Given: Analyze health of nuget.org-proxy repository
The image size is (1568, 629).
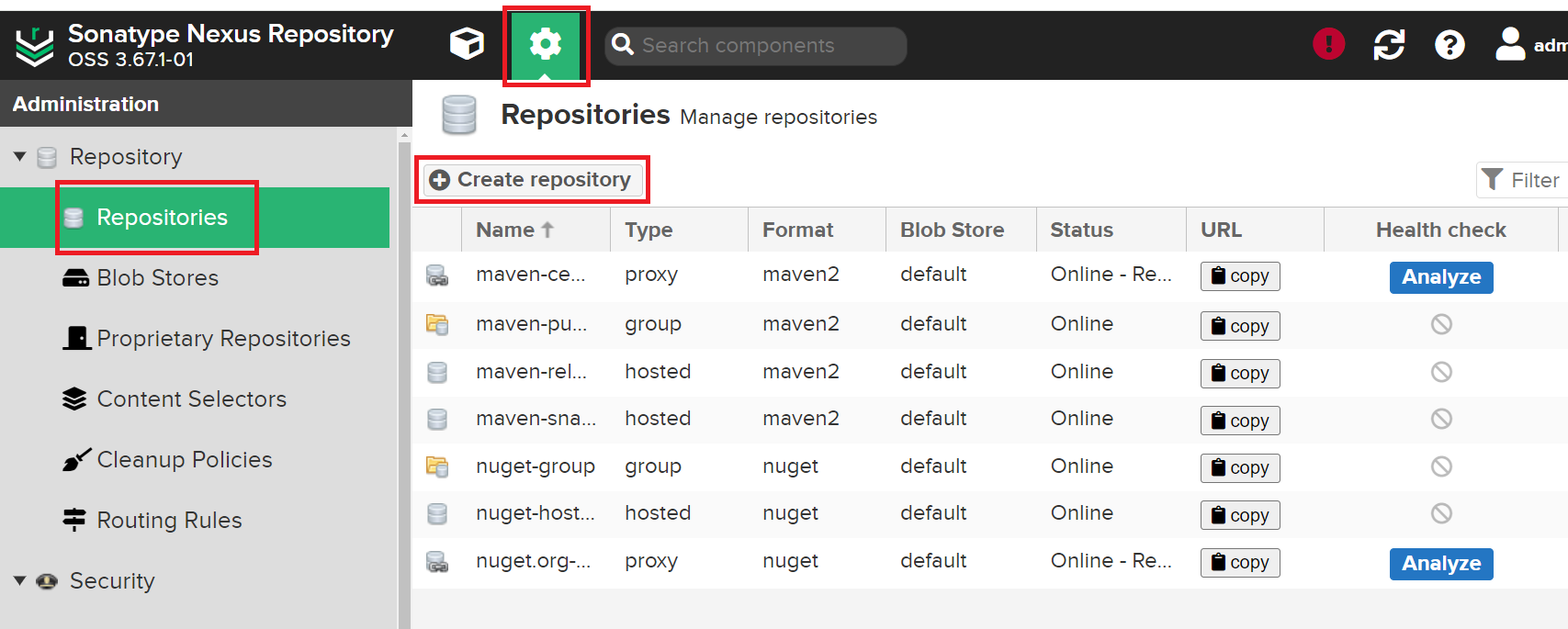Looking at the screenshot, I should coord(1441,564).
